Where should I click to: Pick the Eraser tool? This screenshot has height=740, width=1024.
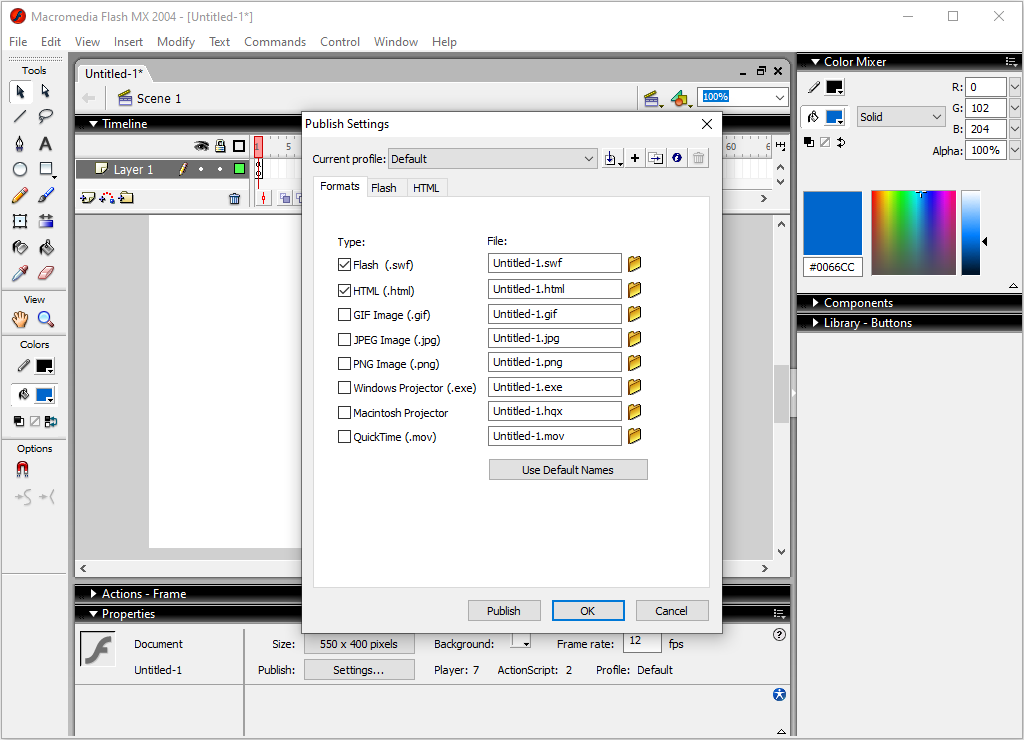[x=45, y=273]
